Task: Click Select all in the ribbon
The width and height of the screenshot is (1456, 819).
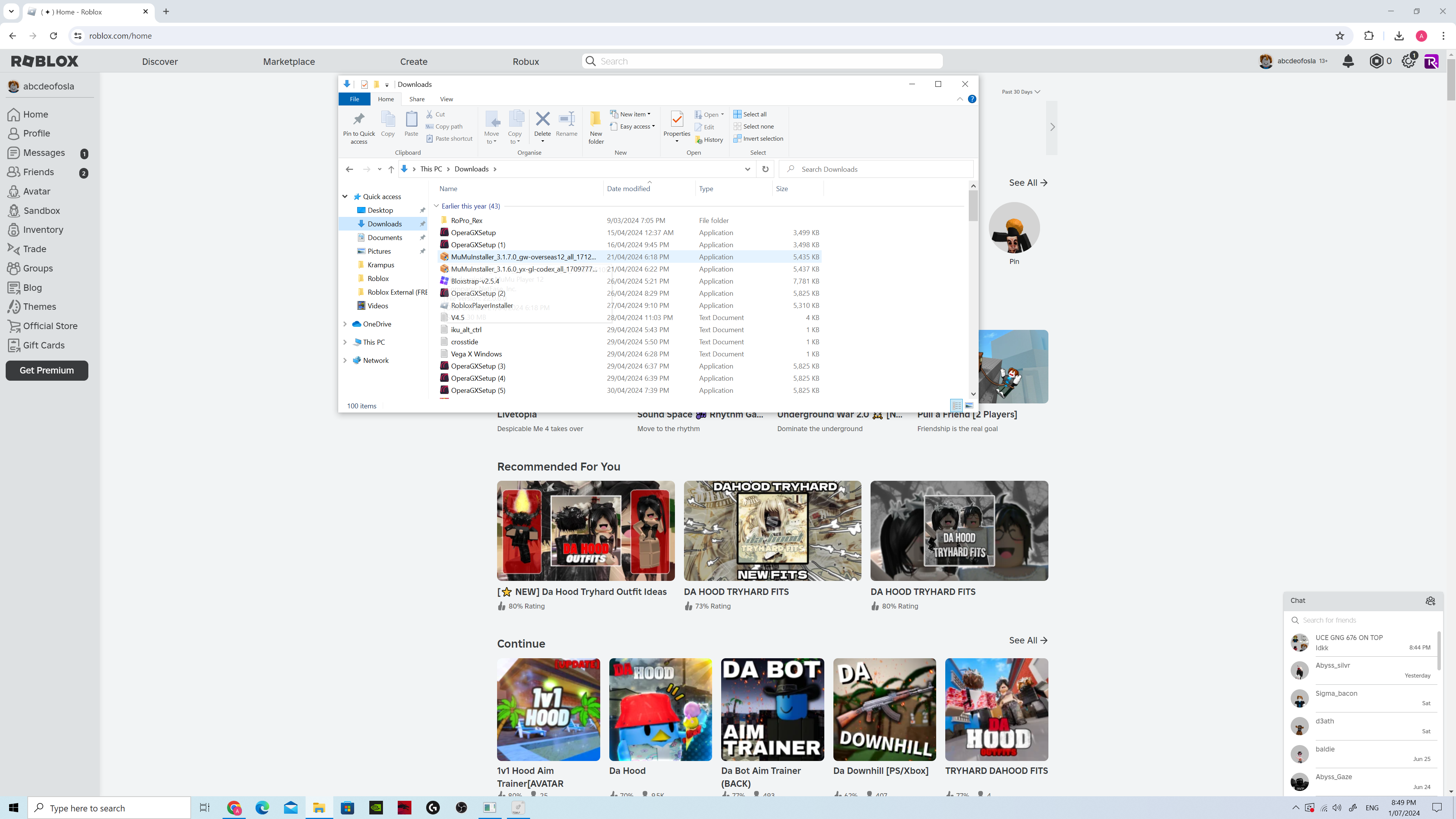Action: click(x=750, y=114)
